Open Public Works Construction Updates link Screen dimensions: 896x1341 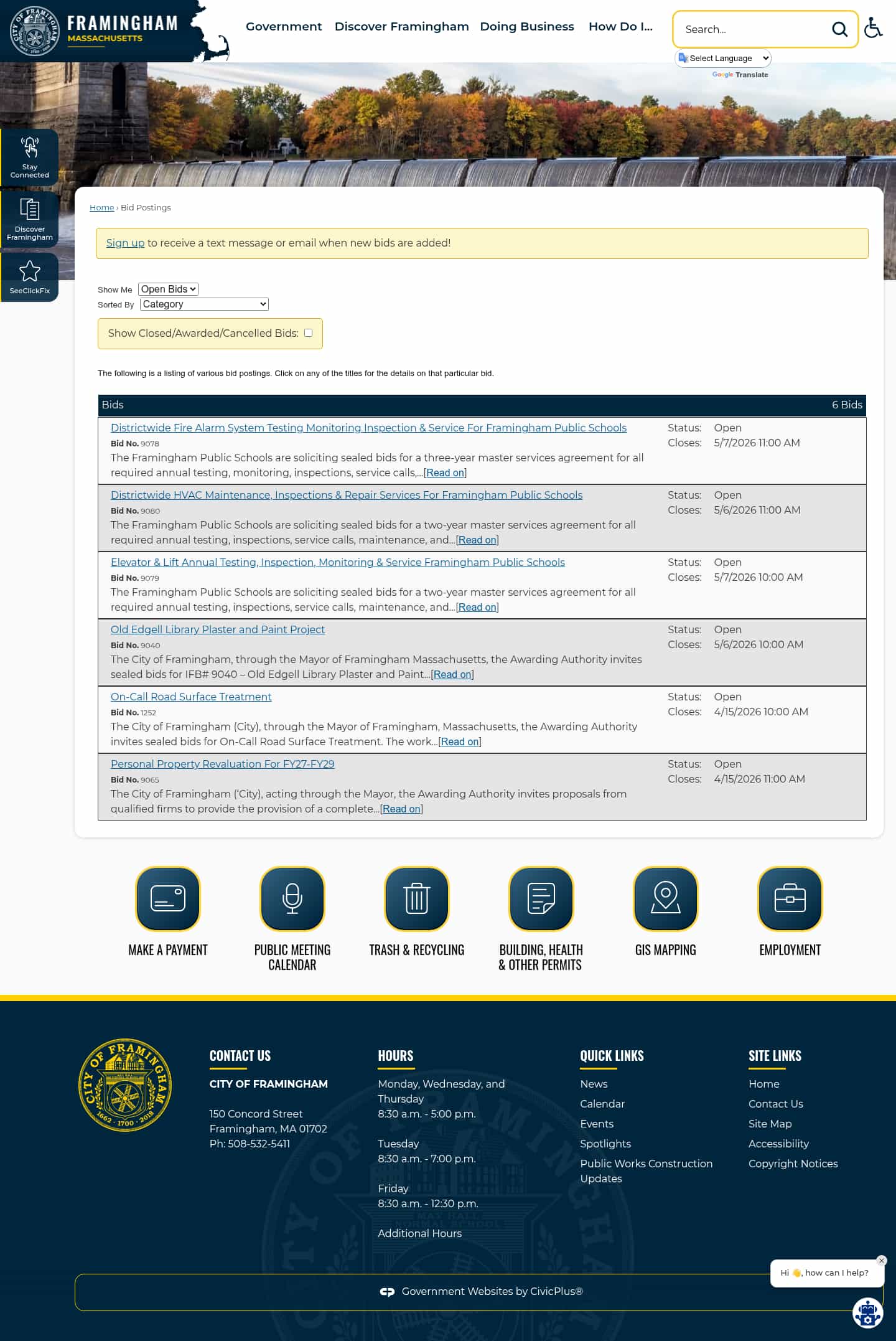coord(646,1171)
